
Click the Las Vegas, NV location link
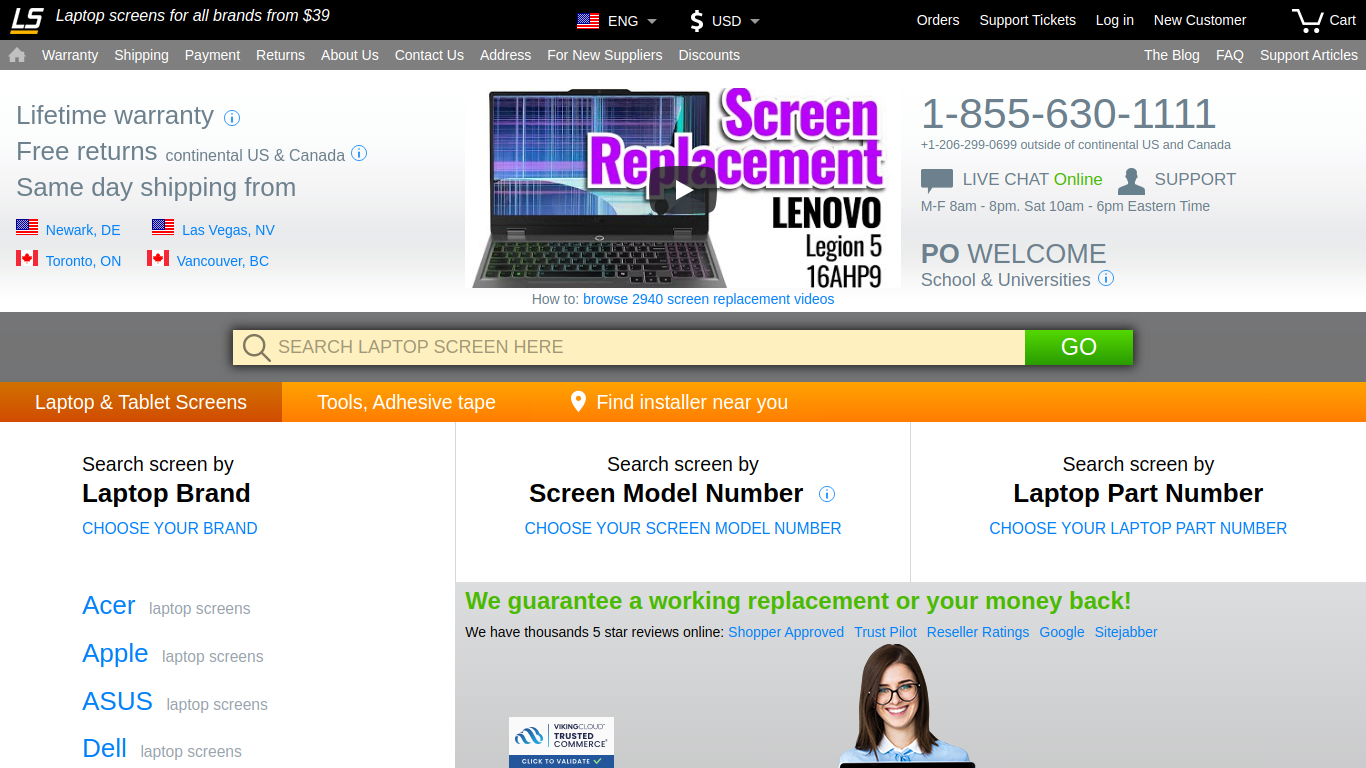coord(228,230)
